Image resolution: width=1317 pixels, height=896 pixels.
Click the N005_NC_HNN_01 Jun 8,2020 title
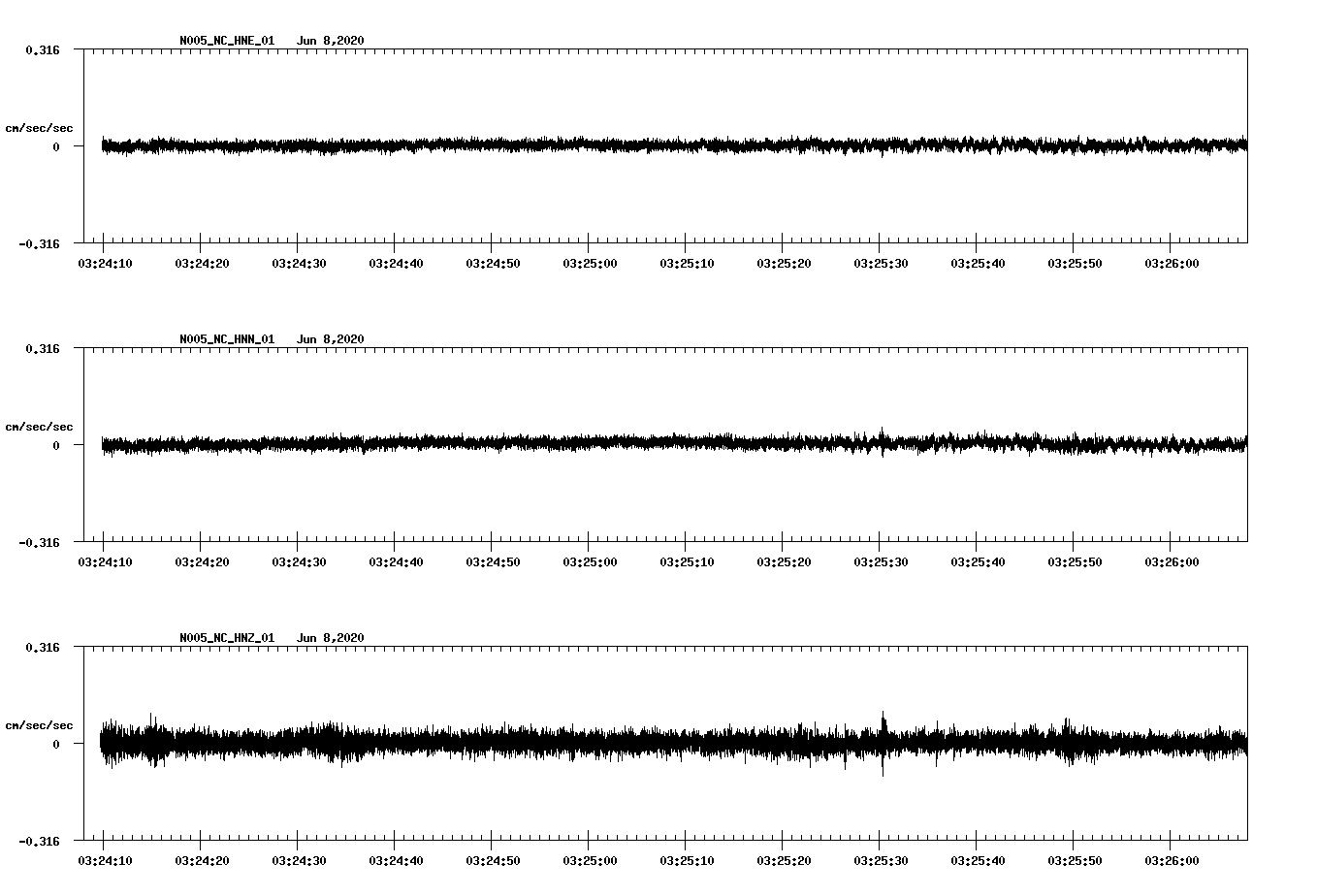(272, 339)
